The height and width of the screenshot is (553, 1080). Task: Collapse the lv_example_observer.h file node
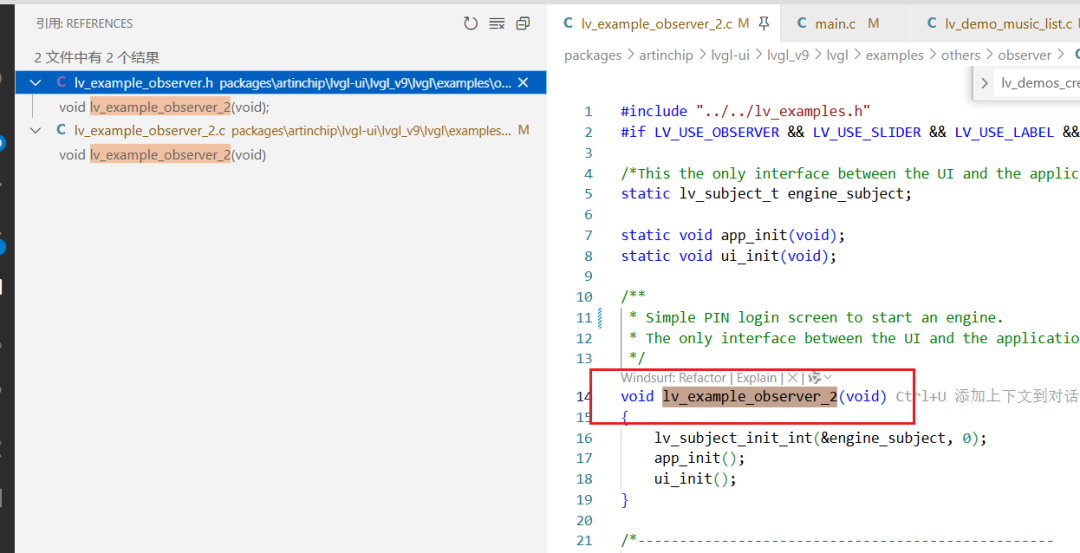pos(36,83)
